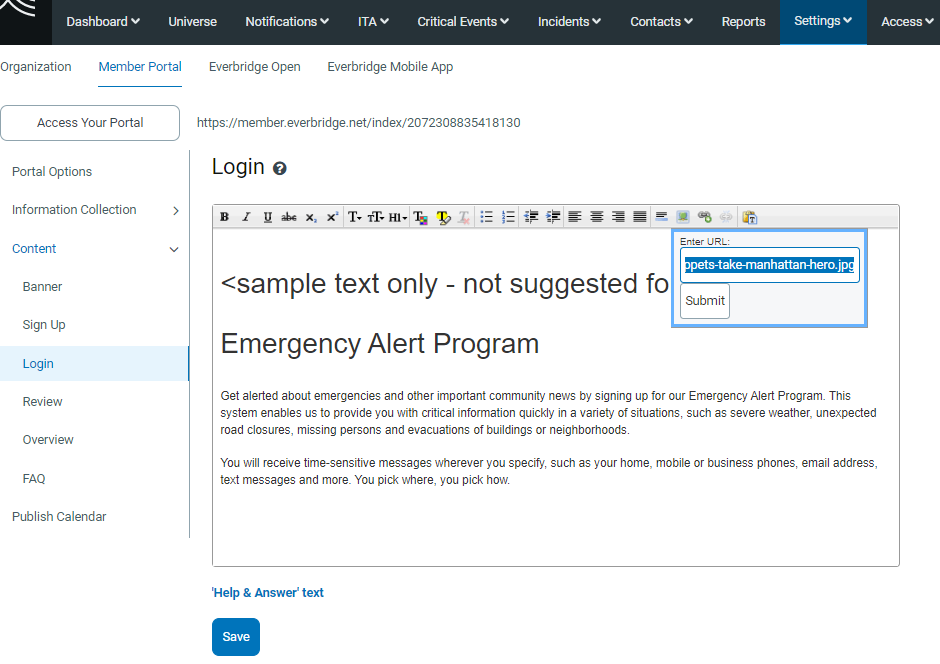Apply strikethrough formatting
Screen dimensions: 940x664
click(289, 217)
